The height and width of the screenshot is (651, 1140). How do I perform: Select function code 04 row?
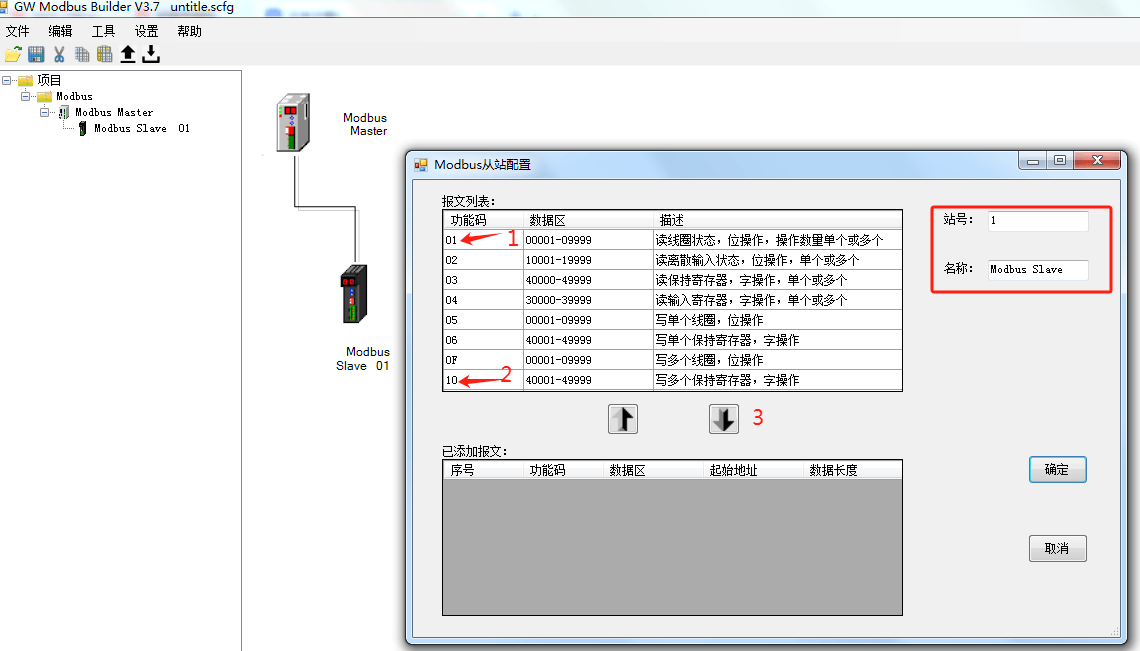point(673,300)
